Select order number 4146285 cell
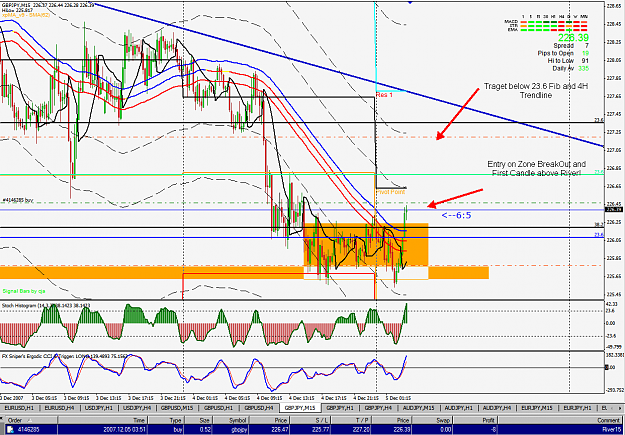 (31, 431)
